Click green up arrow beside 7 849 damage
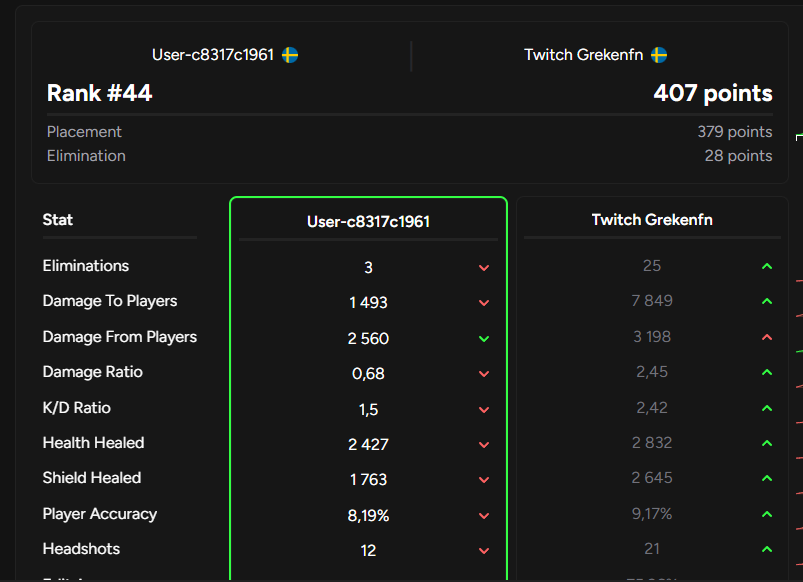 pyautogui.click(x=767, y=301)
